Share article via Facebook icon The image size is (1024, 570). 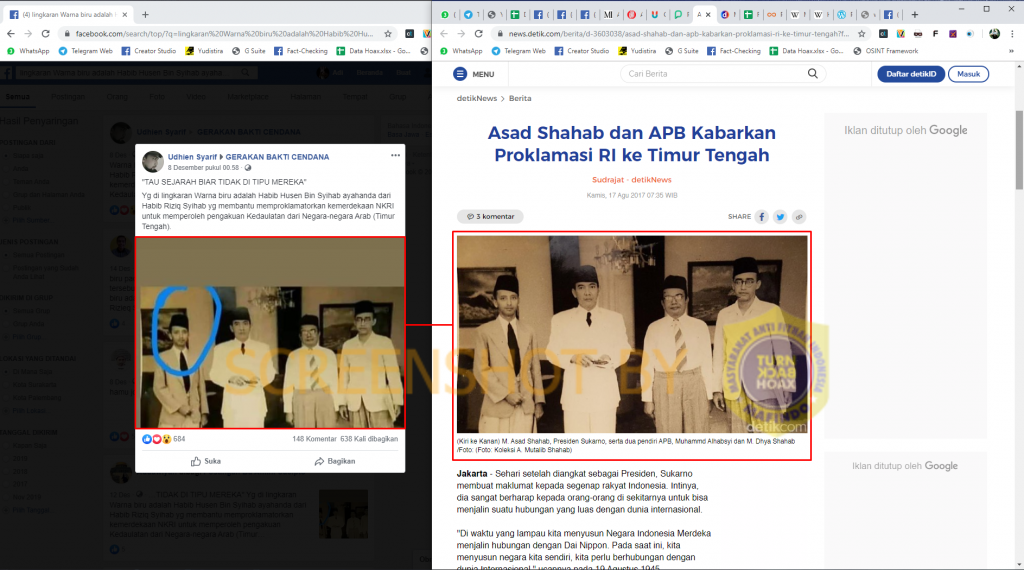pos(762,216)
